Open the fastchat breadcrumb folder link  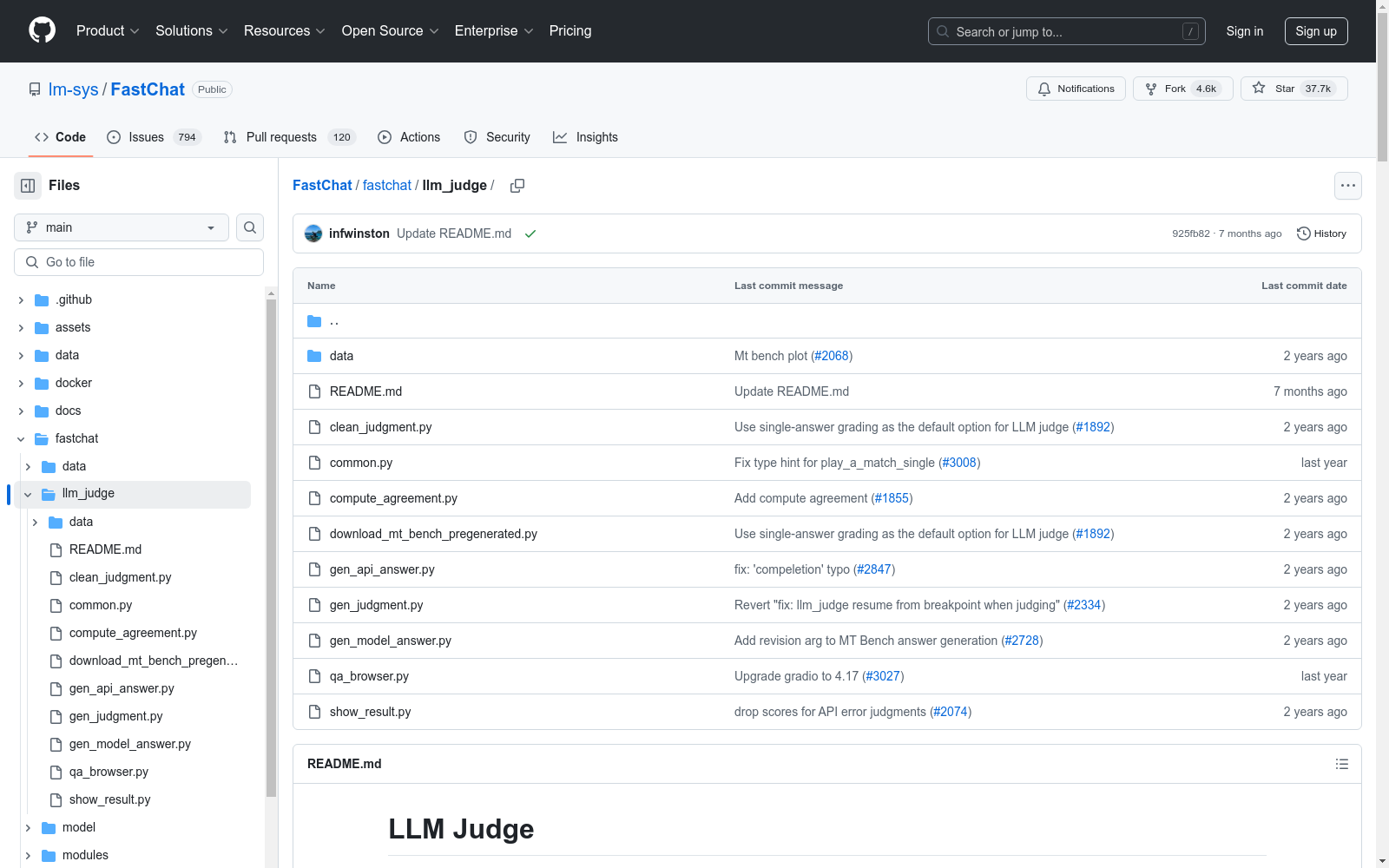[387, 185]
